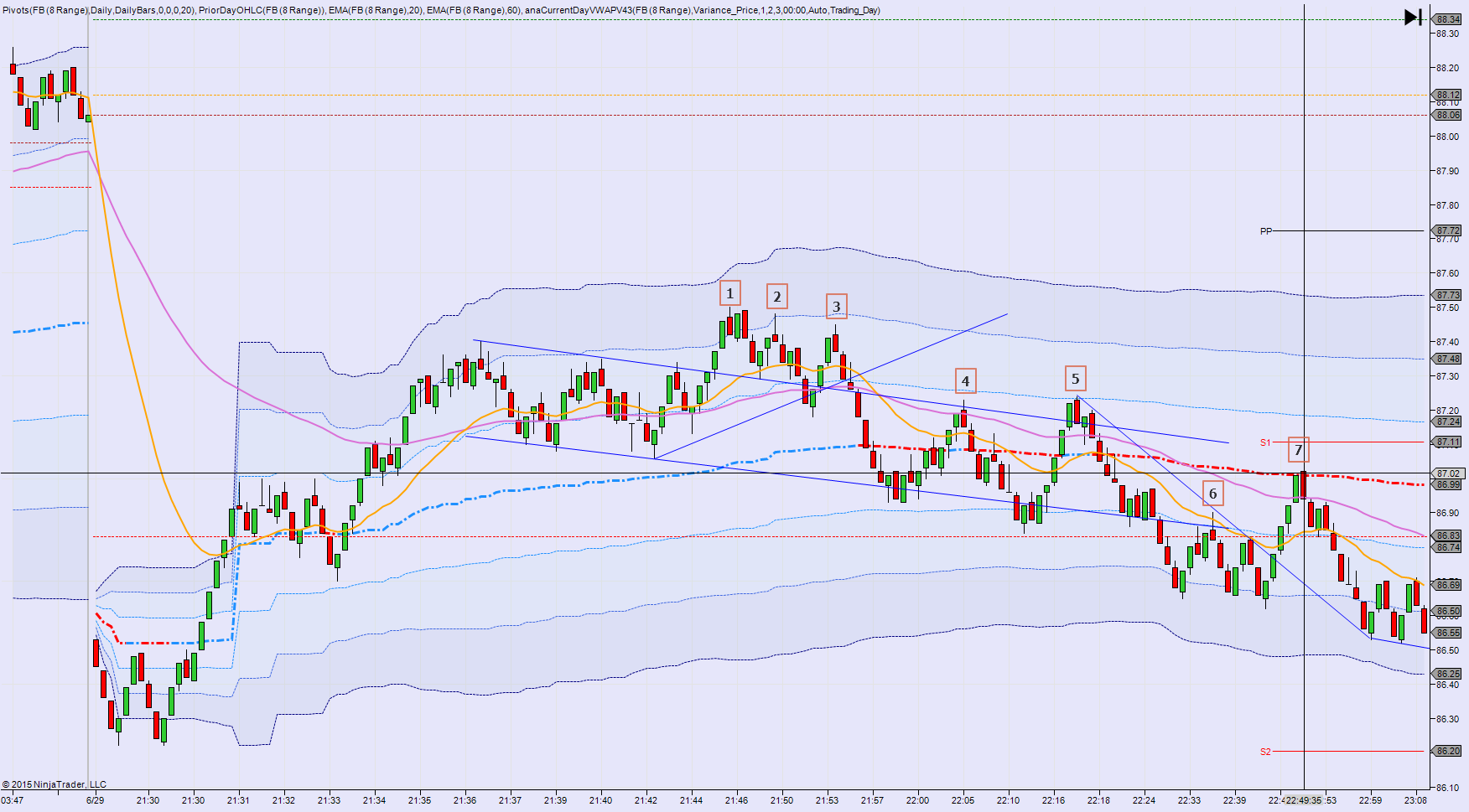Click the 88.20 price axis label

point(1447,68)
